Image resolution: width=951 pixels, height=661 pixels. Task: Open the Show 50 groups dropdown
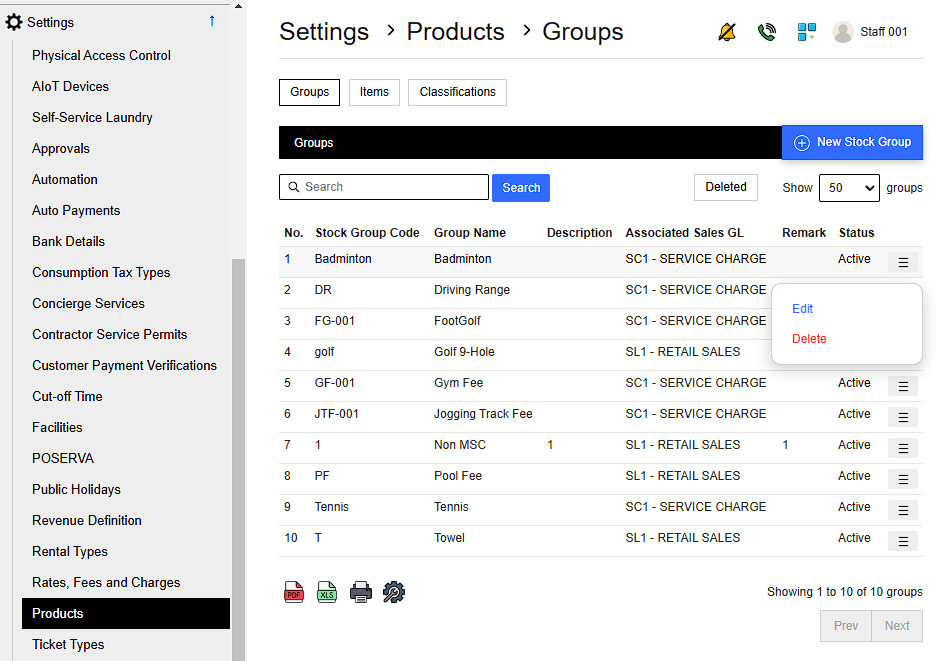848,188
